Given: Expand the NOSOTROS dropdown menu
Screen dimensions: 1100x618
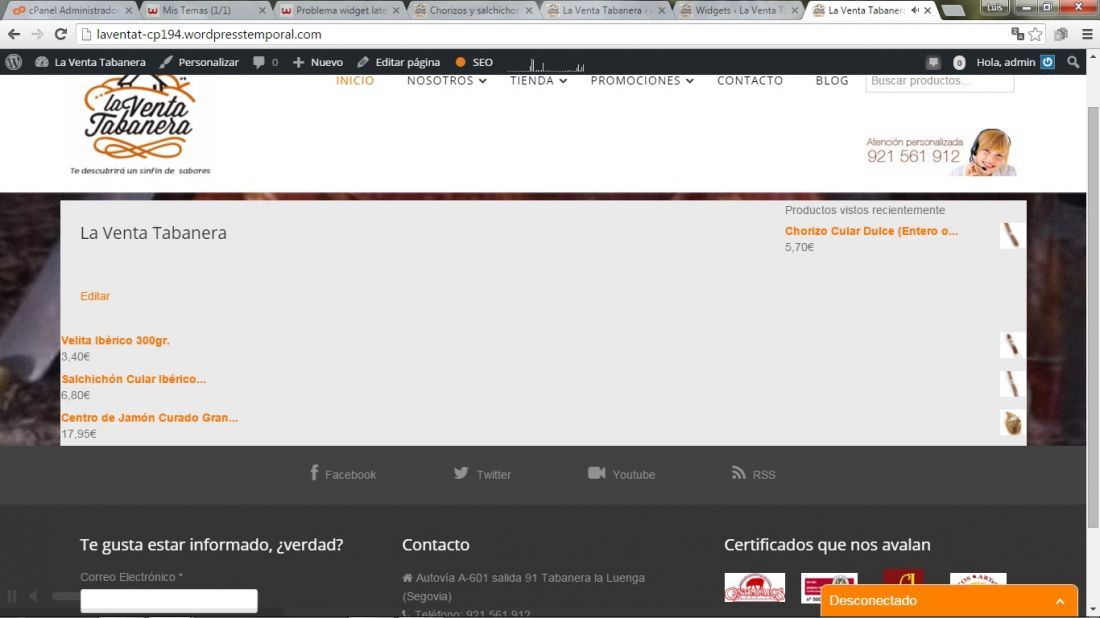Looking at the screenshot, I should click(446, 81).
